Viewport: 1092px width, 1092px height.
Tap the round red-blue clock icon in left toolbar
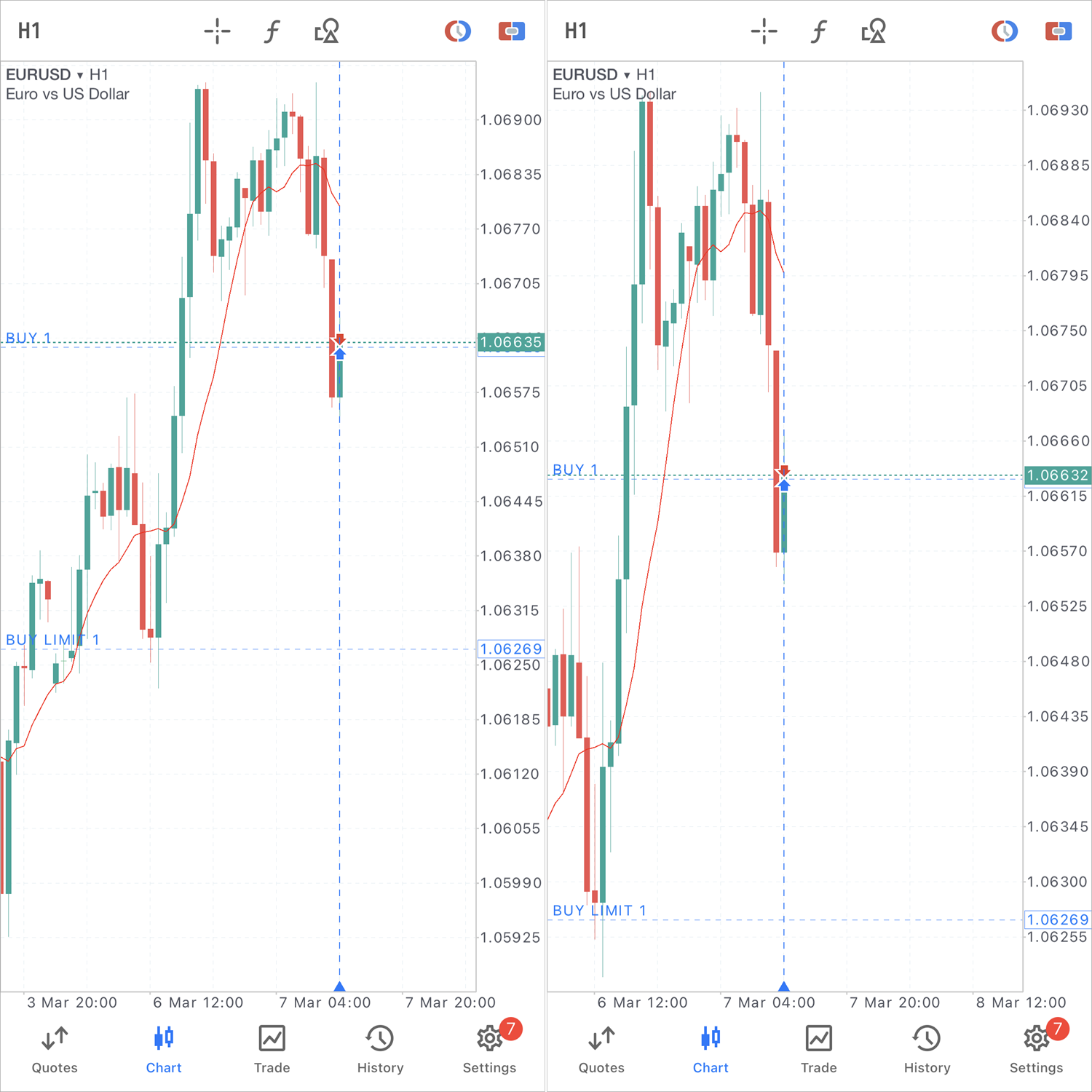click(x=458, y=31)
